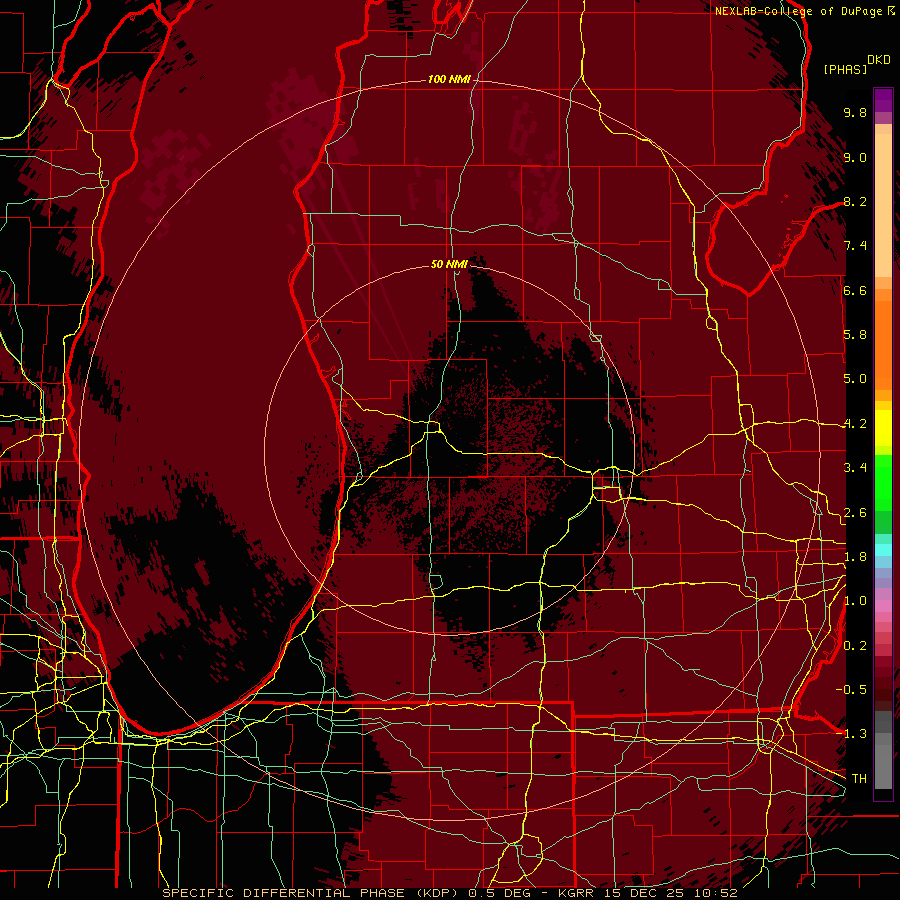The image size is (900, 900).
Task: Click the 0.2 scale value
Action: point(855,646)
